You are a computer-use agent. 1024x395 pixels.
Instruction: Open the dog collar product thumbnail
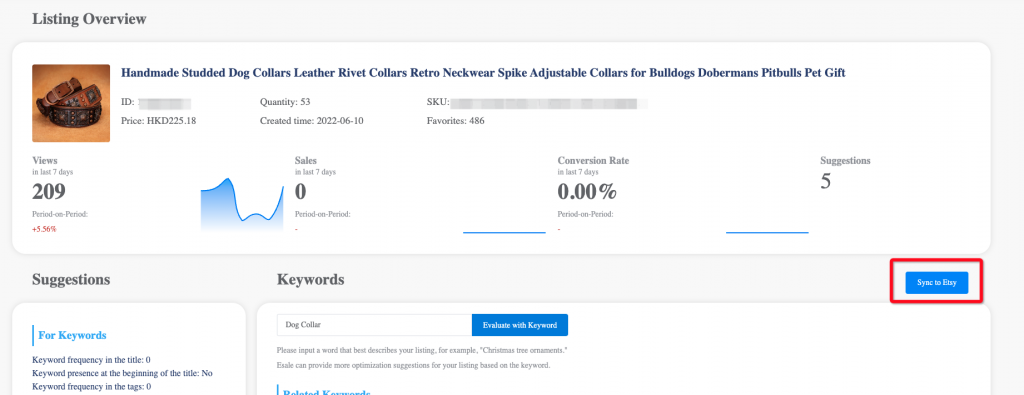(x=71, y=103)
